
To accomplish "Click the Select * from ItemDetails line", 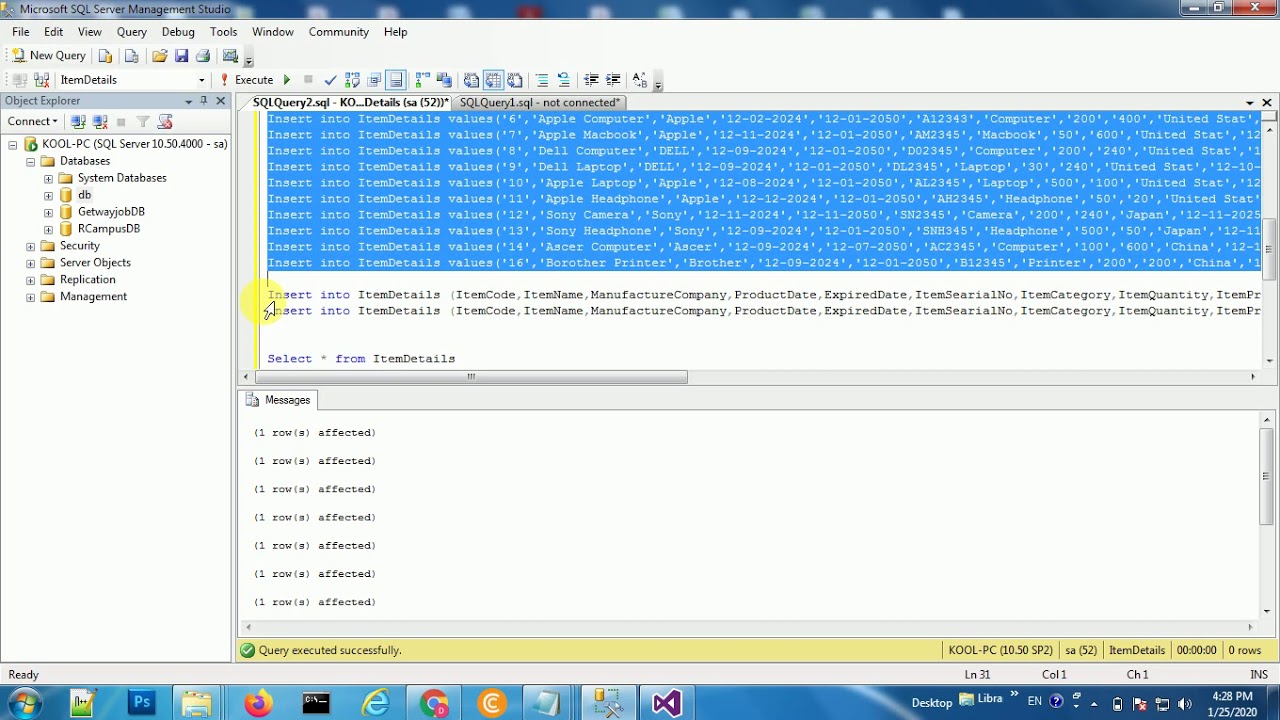I will pos(361,359).
